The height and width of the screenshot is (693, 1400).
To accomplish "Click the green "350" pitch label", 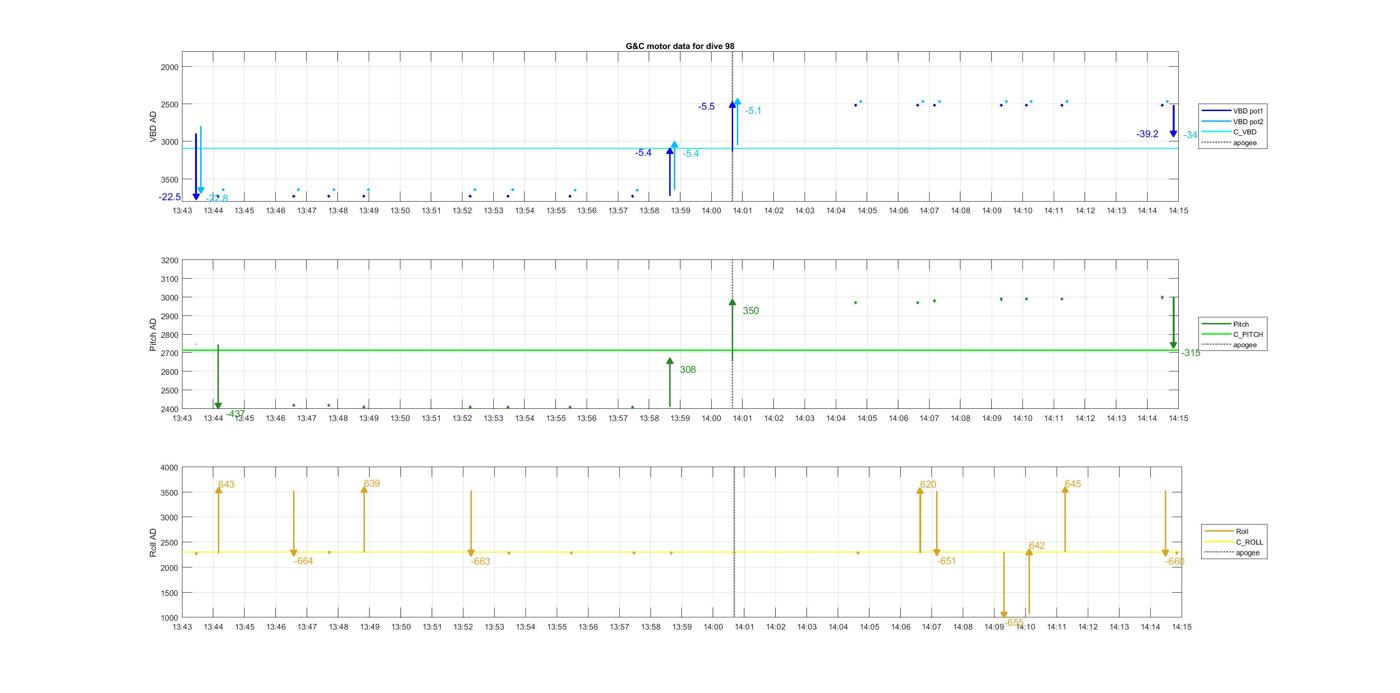I will tap(750, 311).
